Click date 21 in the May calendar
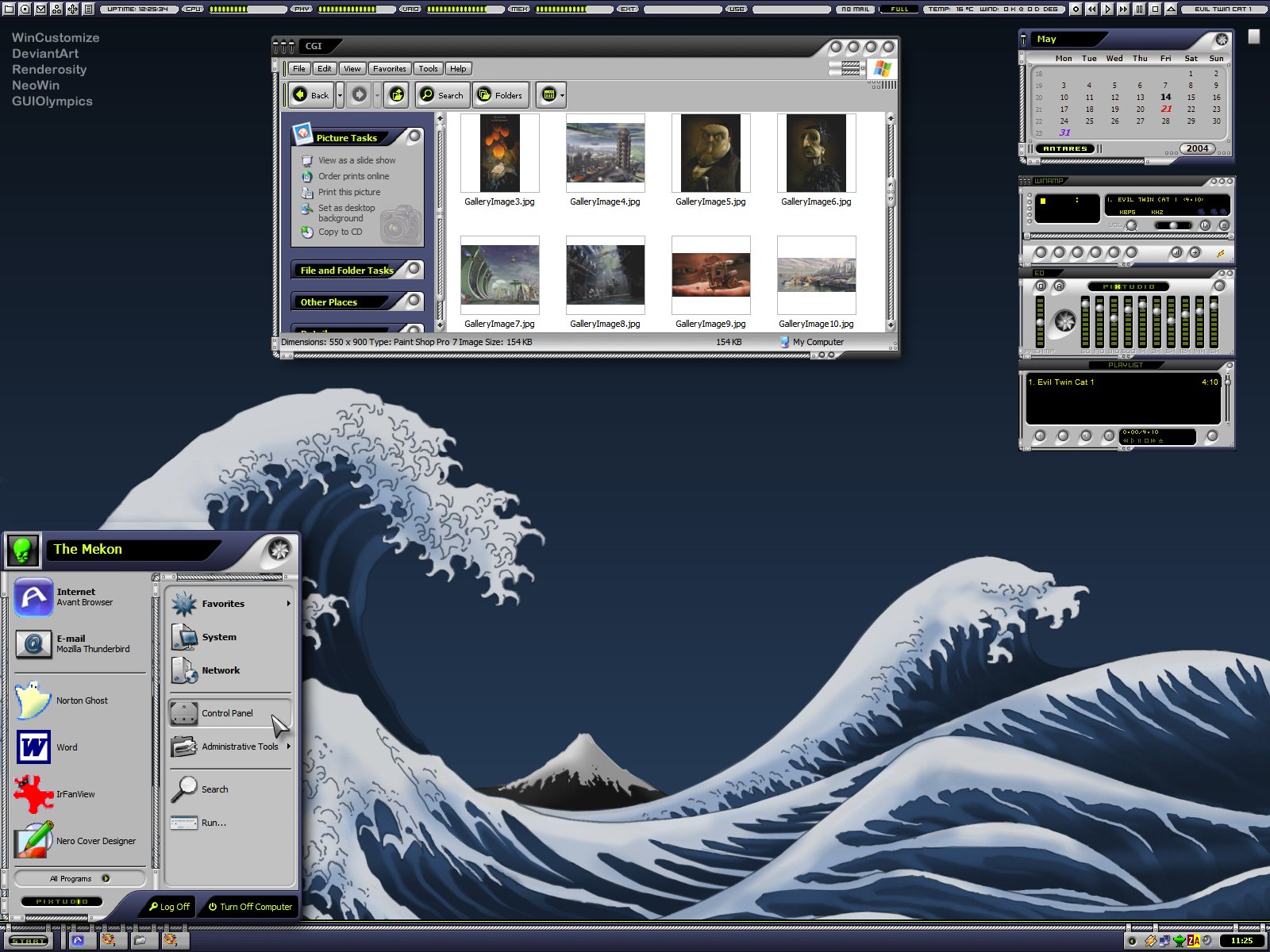This screenshot has height=952, width=1270. click(1165, 109)
